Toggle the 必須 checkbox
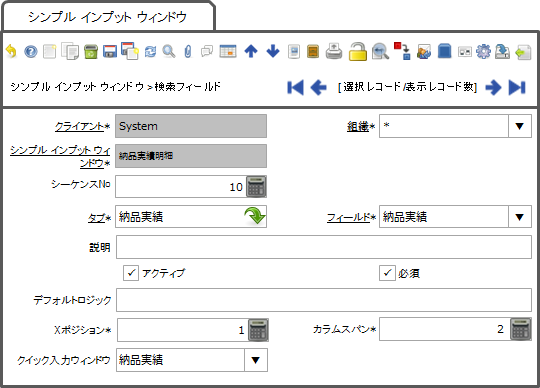The image size is (540, 388). point(387,273)
